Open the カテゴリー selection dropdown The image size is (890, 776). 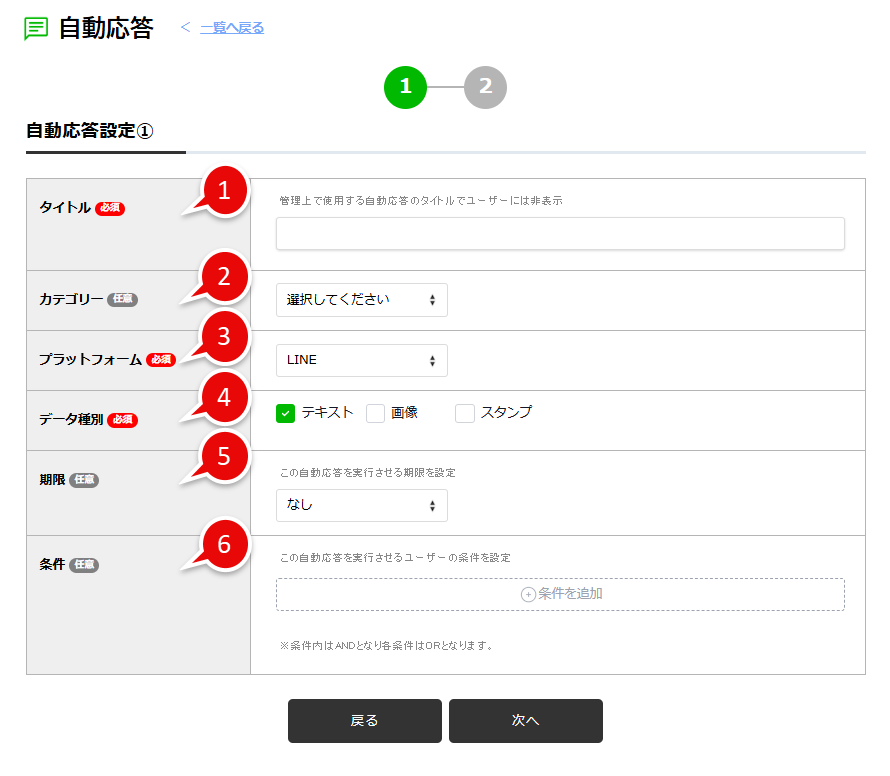click(361, 299)
